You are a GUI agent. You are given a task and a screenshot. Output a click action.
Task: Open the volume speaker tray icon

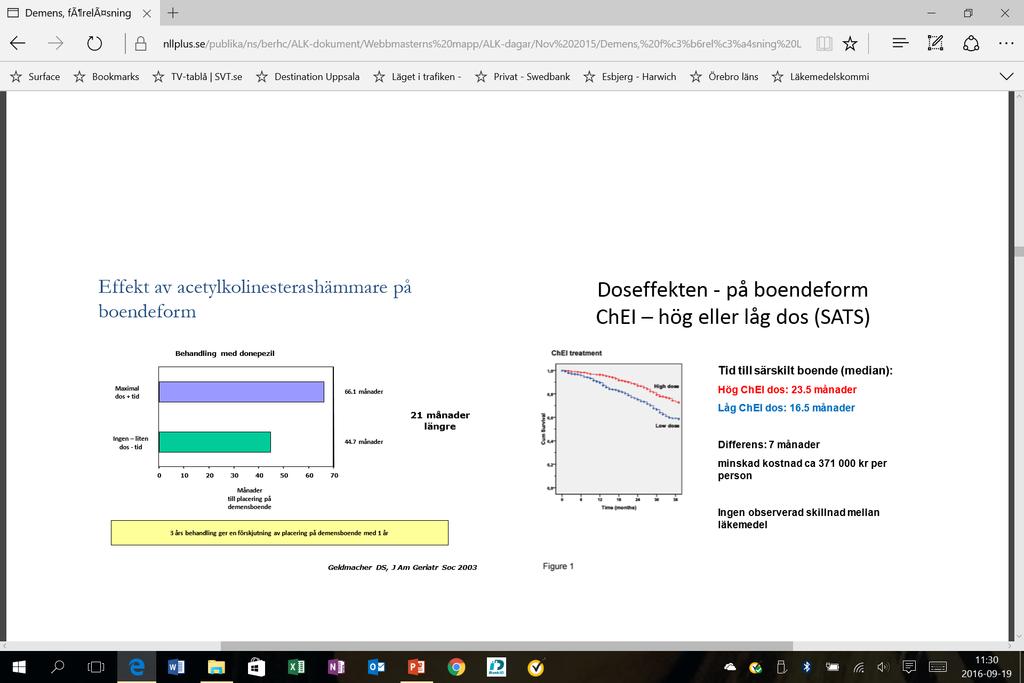pos(883,667)
